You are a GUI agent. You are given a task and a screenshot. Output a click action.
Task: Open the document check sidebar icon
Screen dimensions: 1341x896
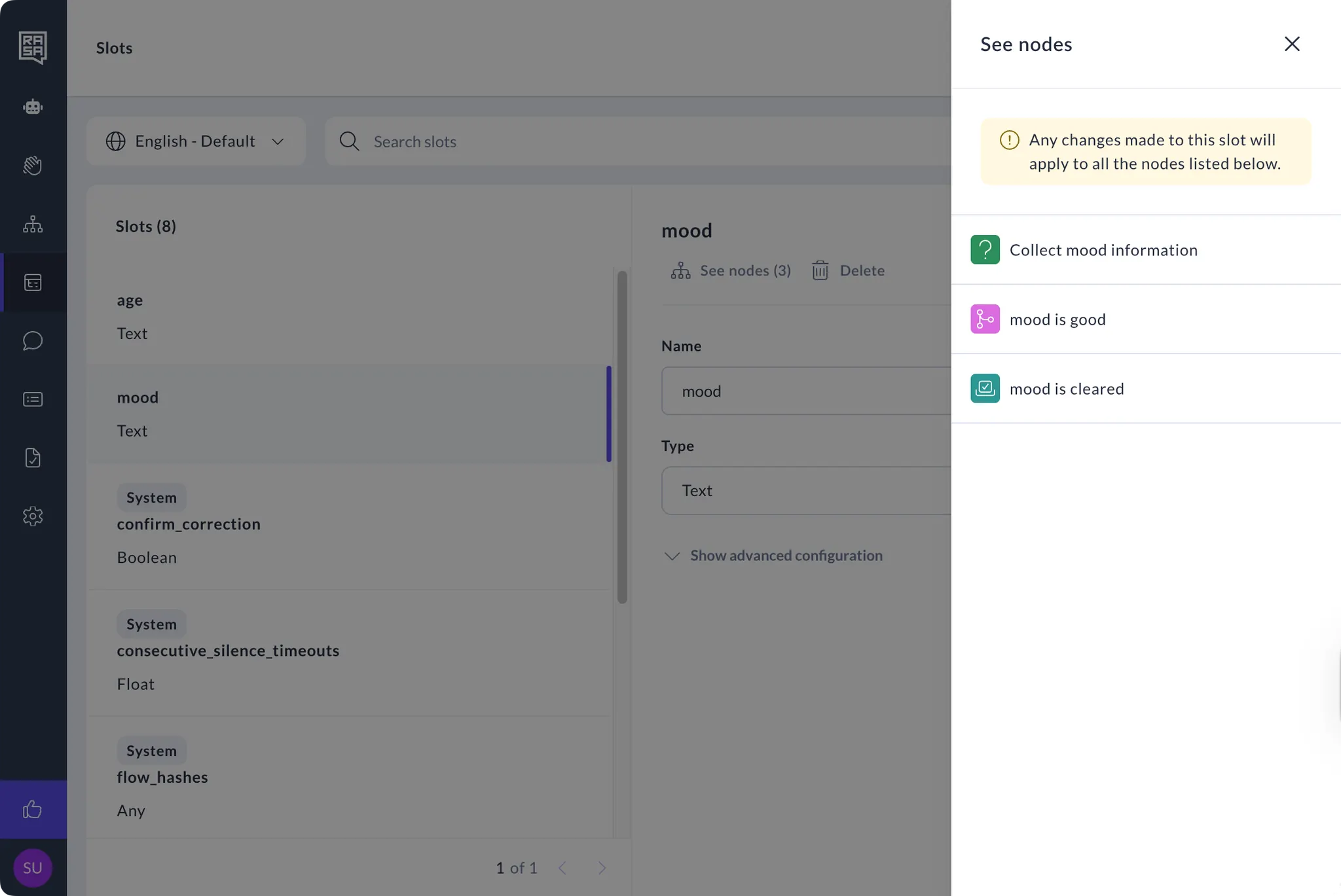pyautogui.click(x=33, y=457)
